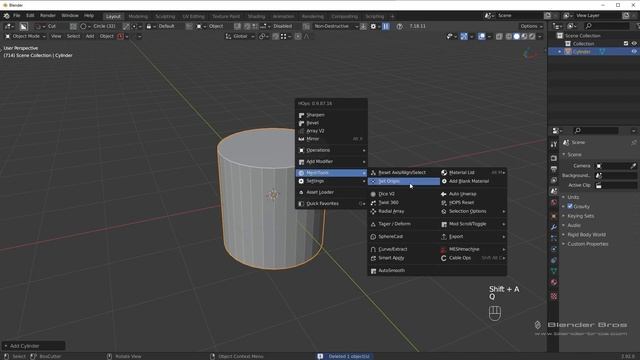Open the Physics properties tab icon
The image size is (640, 360).
tap(553, 249)
